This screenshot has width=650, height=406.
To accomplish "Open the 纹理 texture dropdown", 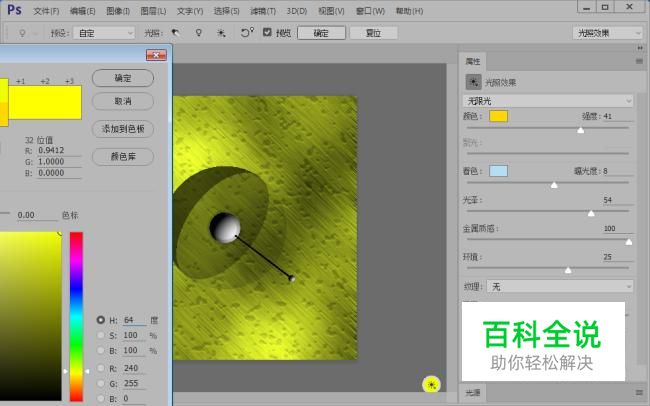I will coord(560,286).
